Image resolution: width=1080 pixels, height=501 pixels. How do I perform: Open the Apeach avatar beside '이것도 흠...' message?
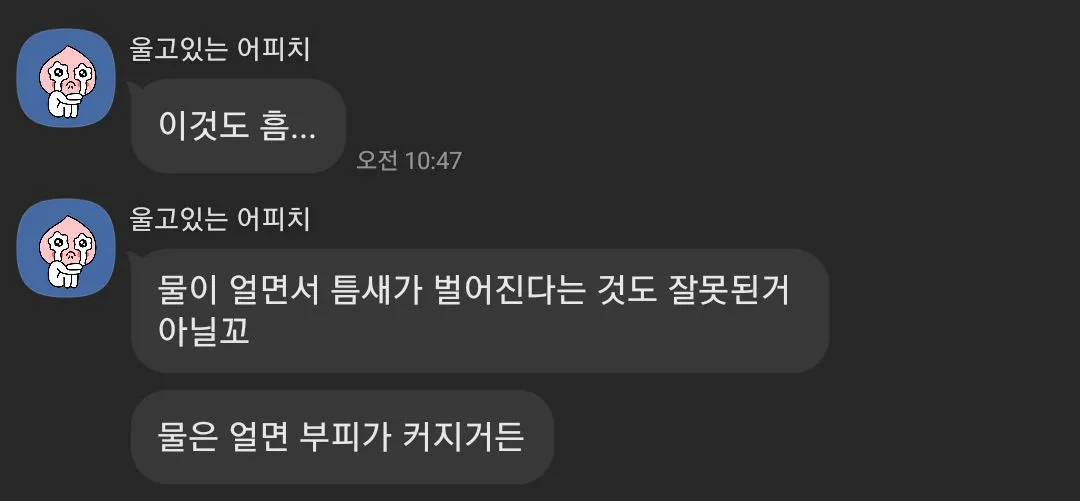[66, 78]
